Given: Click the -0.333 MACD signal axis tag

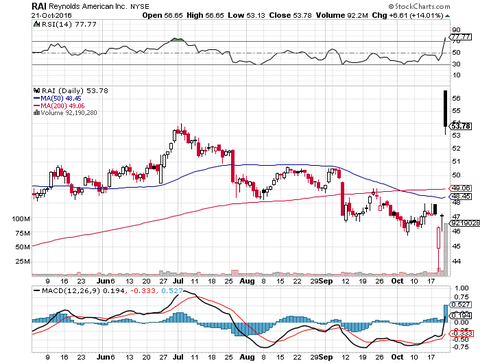Looking at the screenshot, I should coord(461,333).
